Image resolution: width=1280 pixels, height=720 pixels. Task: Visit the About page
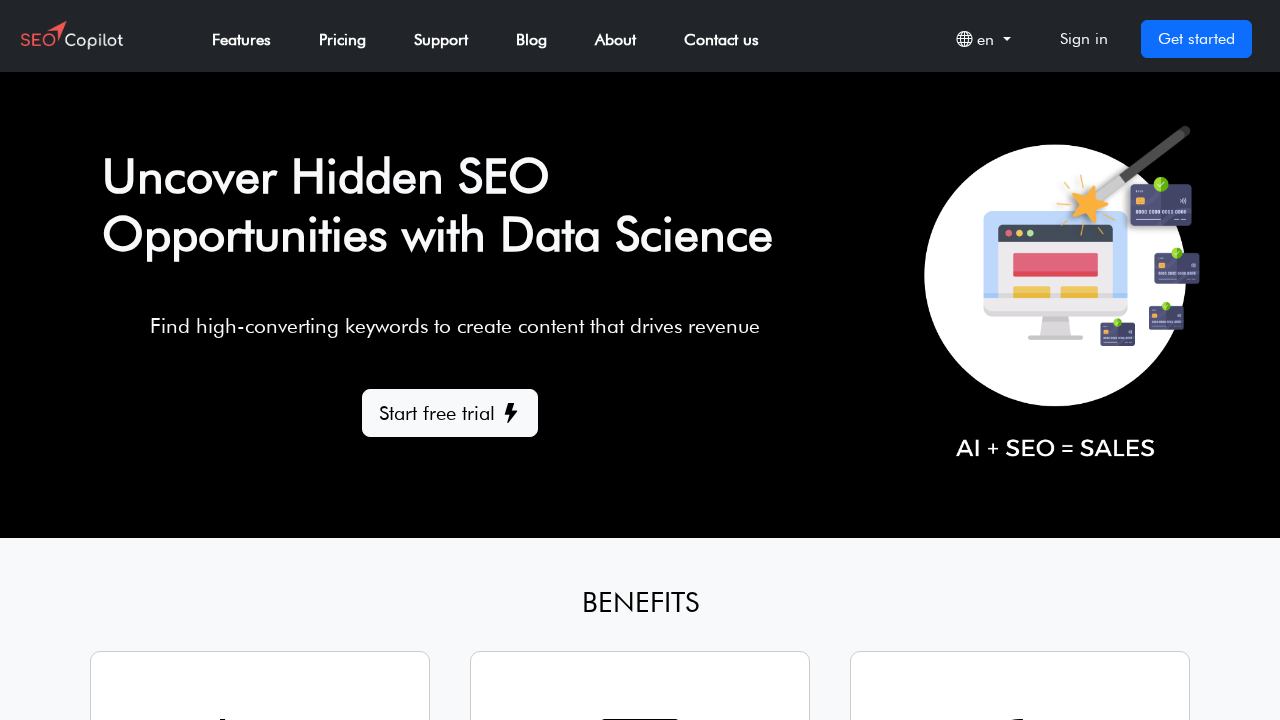tap(615, 39)
